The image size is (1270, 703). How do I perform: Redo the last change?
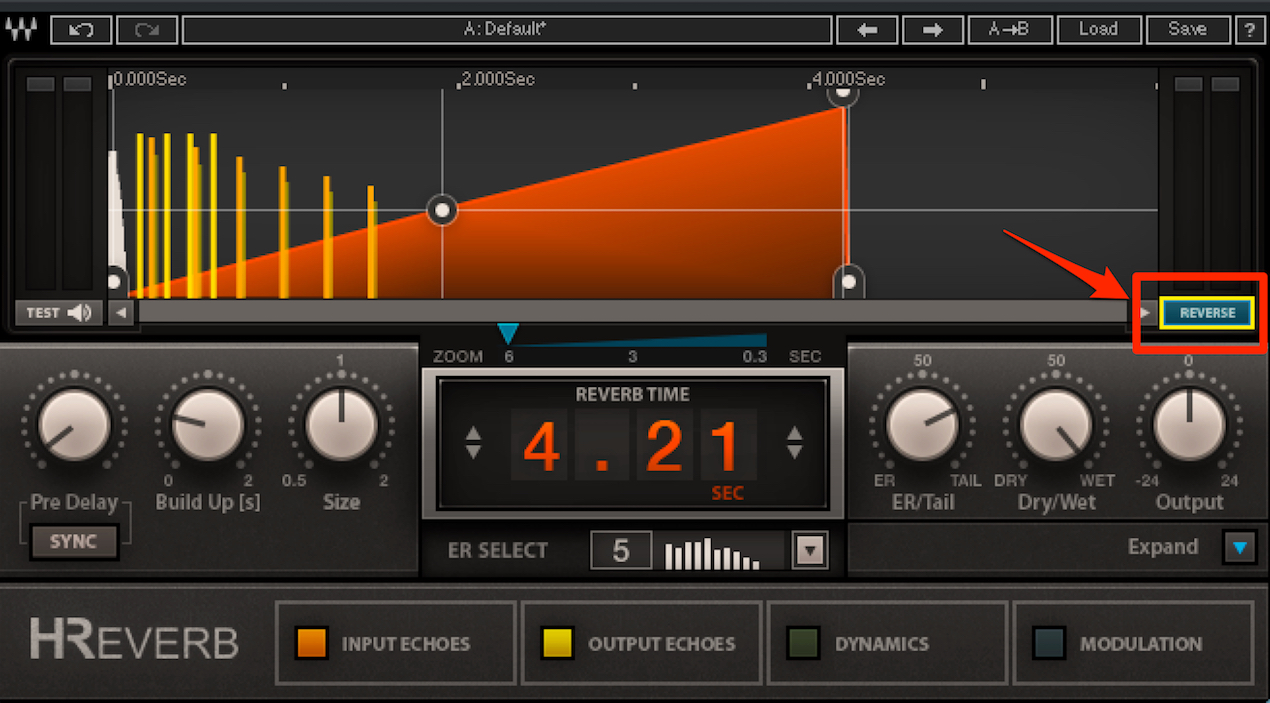tap(147, 29)
